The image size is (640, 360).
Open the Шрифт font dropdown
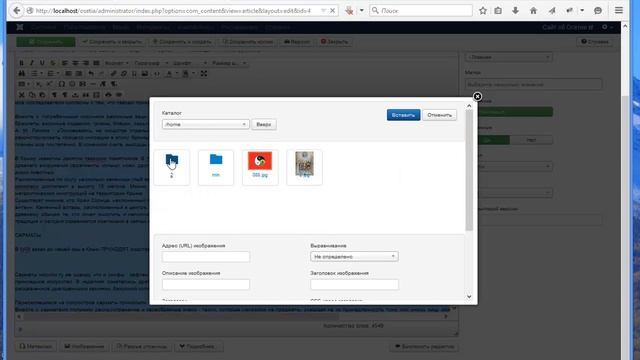point(189,63)
